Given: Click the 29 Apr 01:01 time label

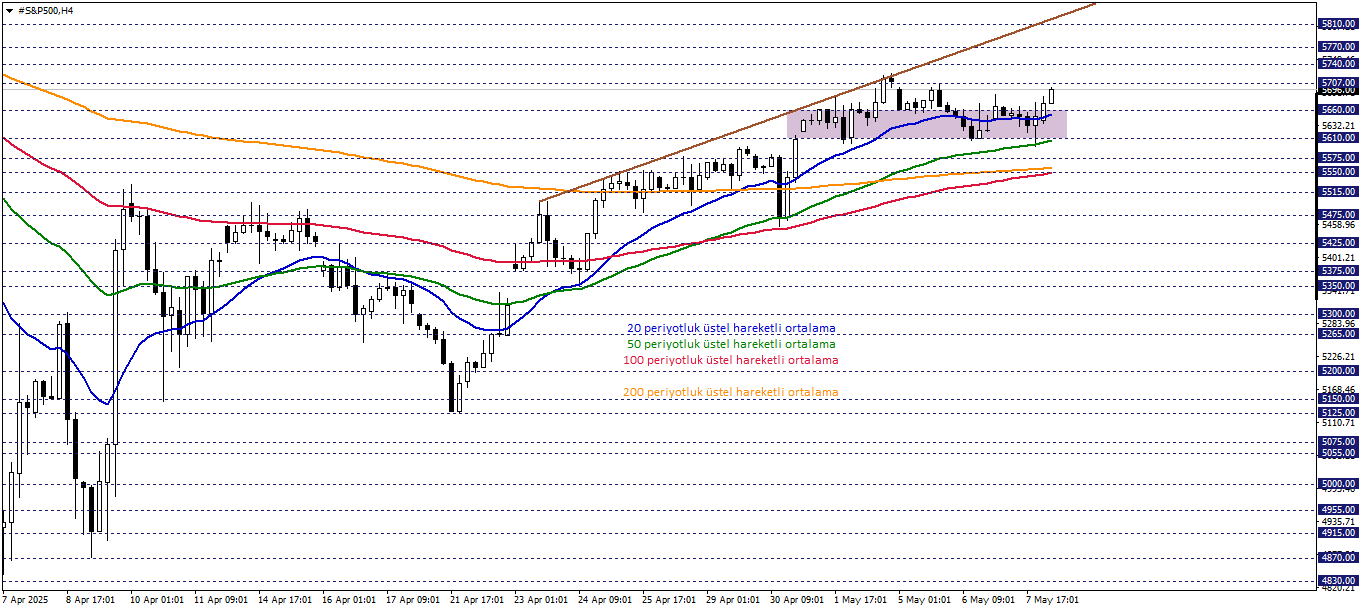Looking at the screenshot, I should tap(733, 600).
